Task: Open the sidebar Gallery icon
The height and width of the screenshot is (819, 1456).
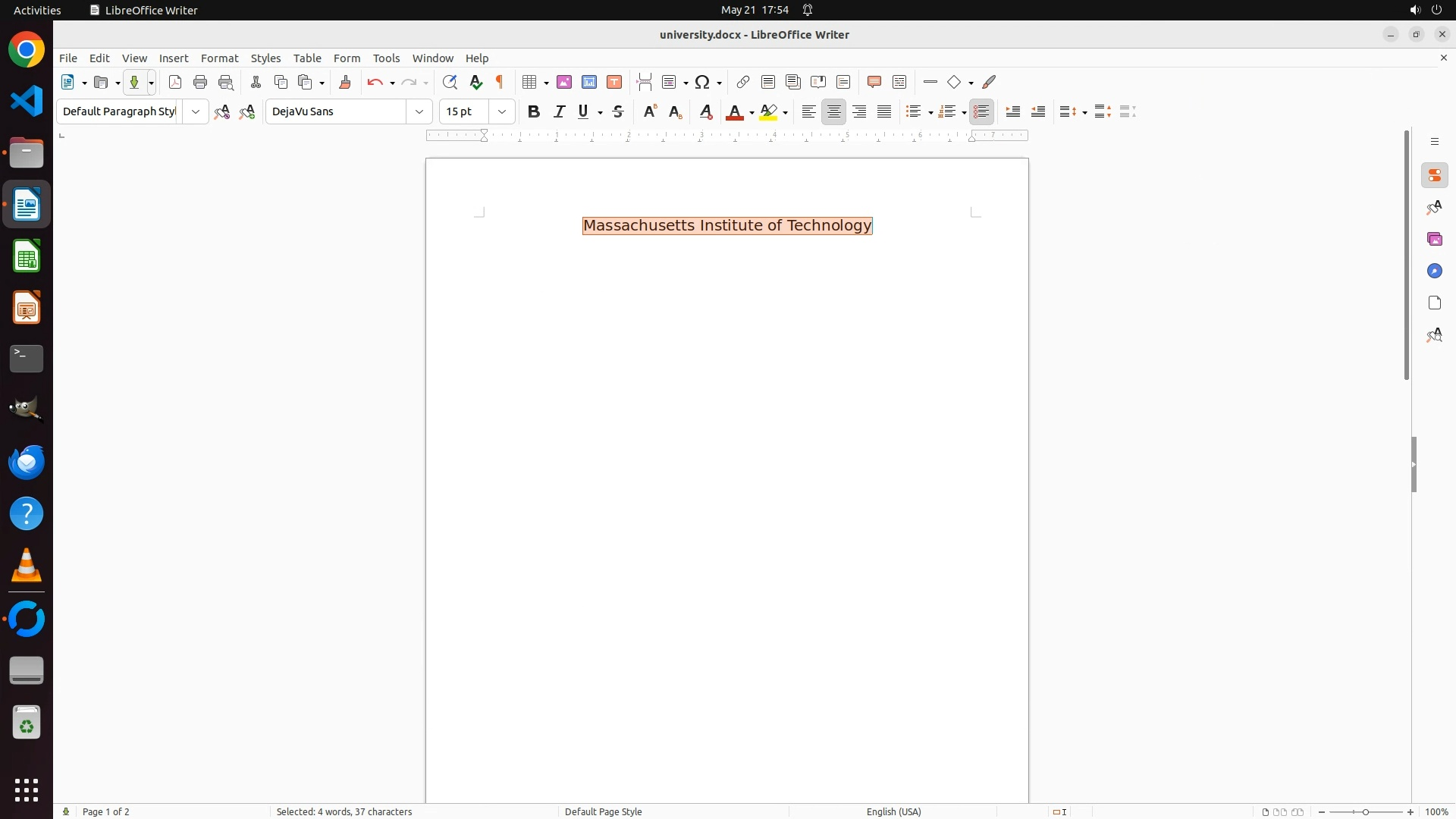Action: tap(1434, 240)
